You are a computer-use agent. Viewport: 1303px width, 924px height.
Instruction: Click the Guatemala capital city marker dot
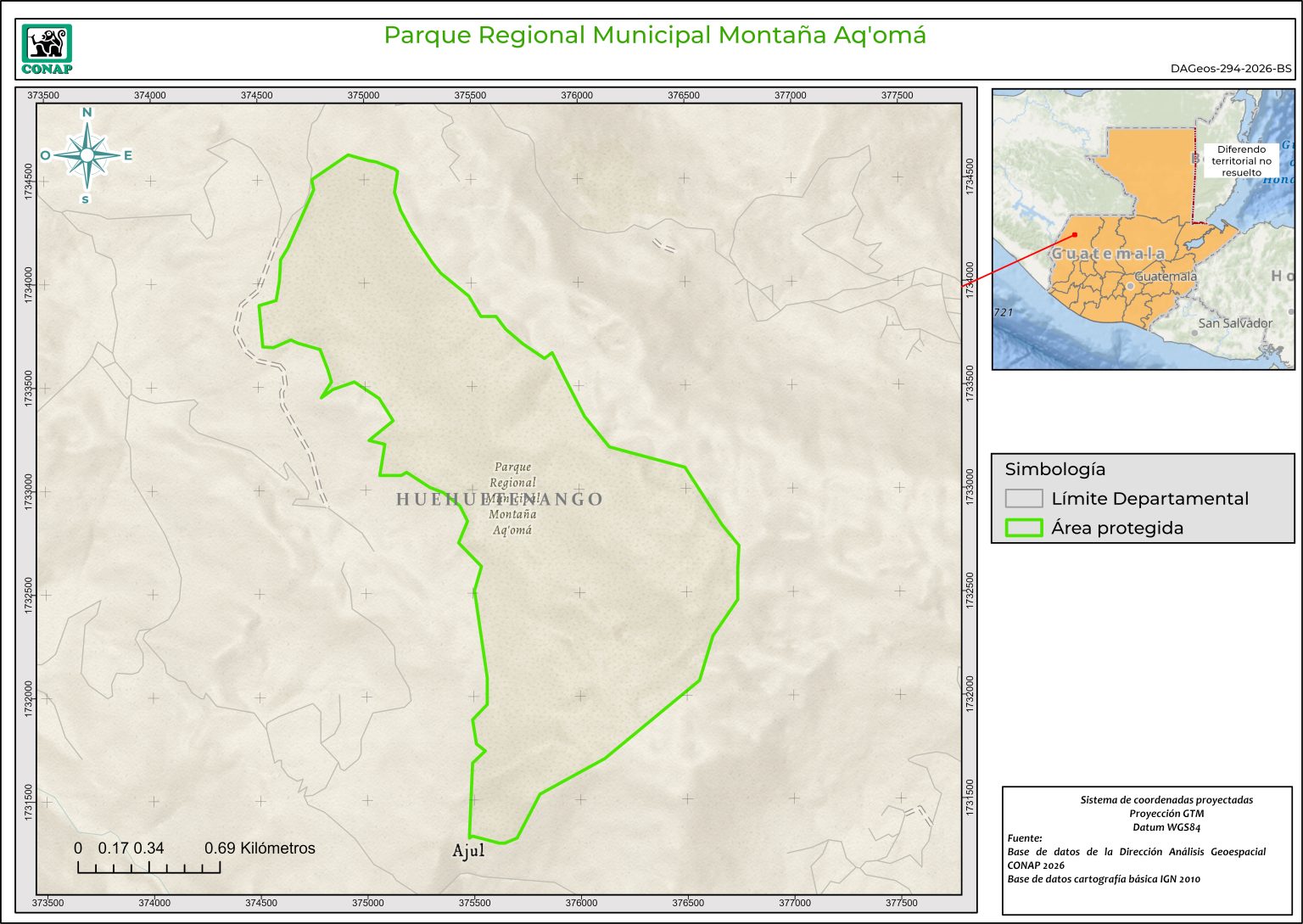coord(1131,286)
